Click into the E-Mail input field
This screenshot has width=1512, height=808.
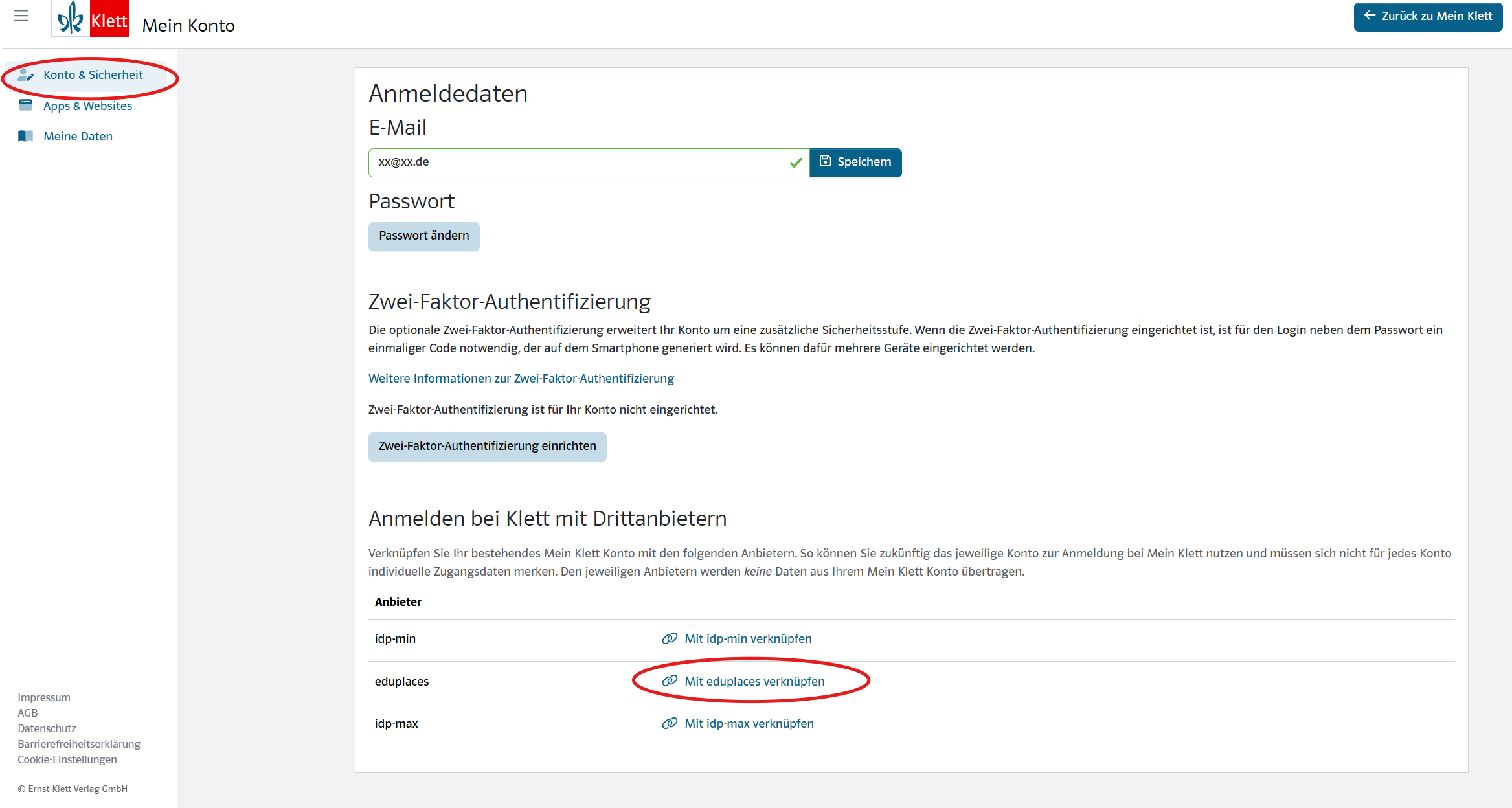pos(576,163)
